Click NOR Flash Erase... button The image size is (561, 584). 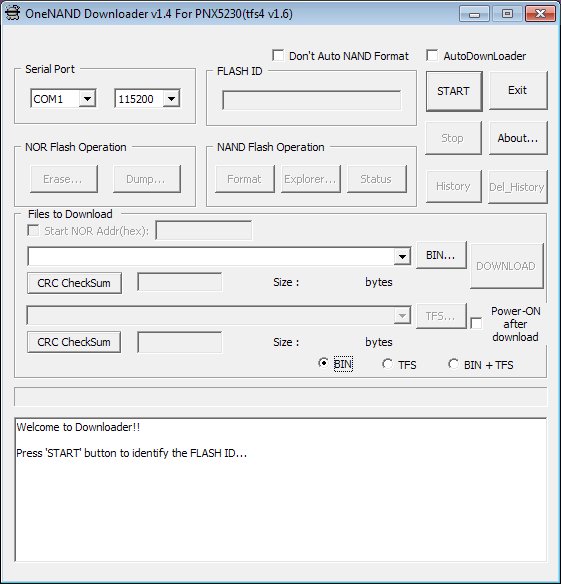coord(64,179)
